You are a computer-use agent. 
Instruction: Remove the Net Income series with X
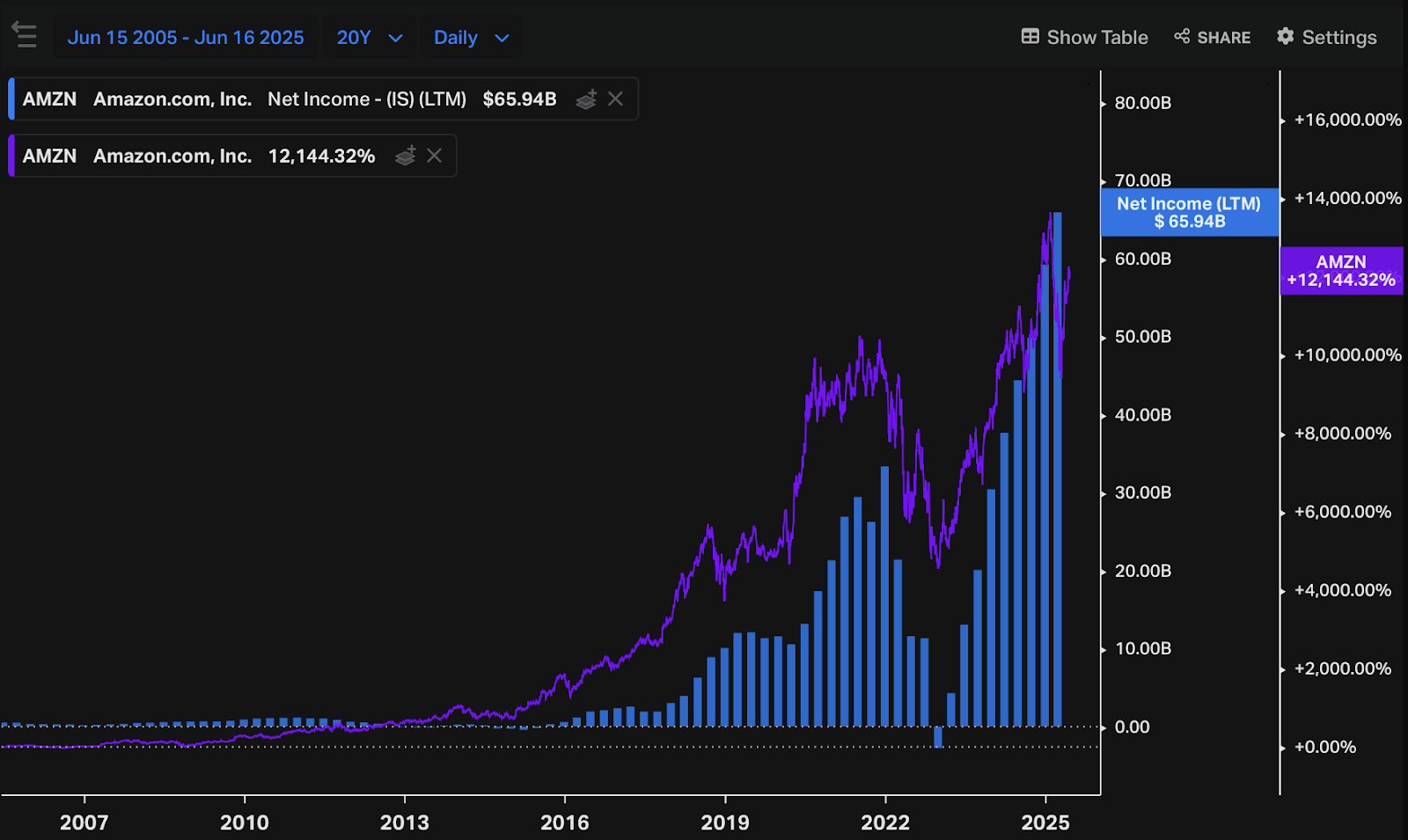pos(616,99)
